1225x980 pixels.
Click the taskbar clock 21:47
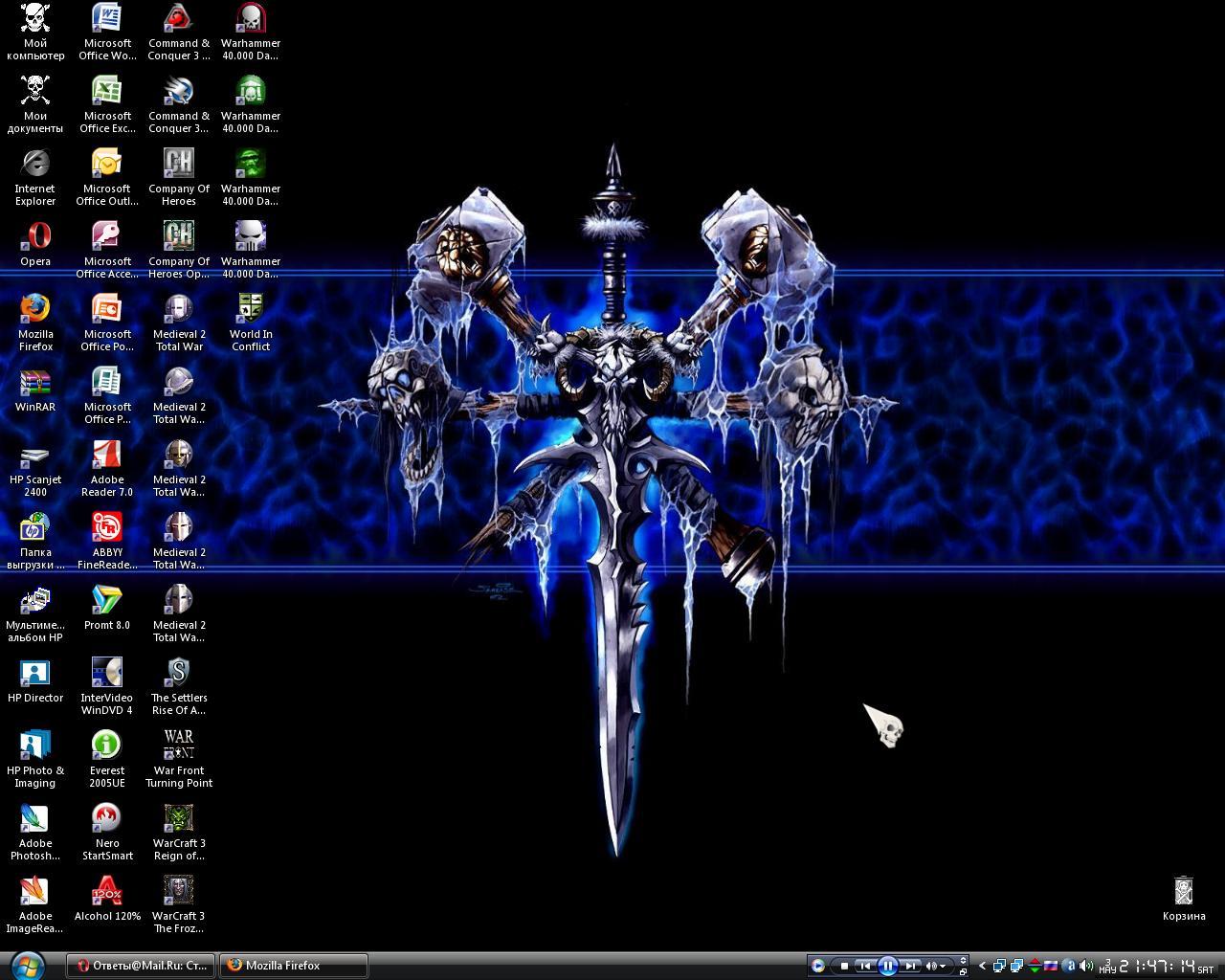(x=1158, y=967)
